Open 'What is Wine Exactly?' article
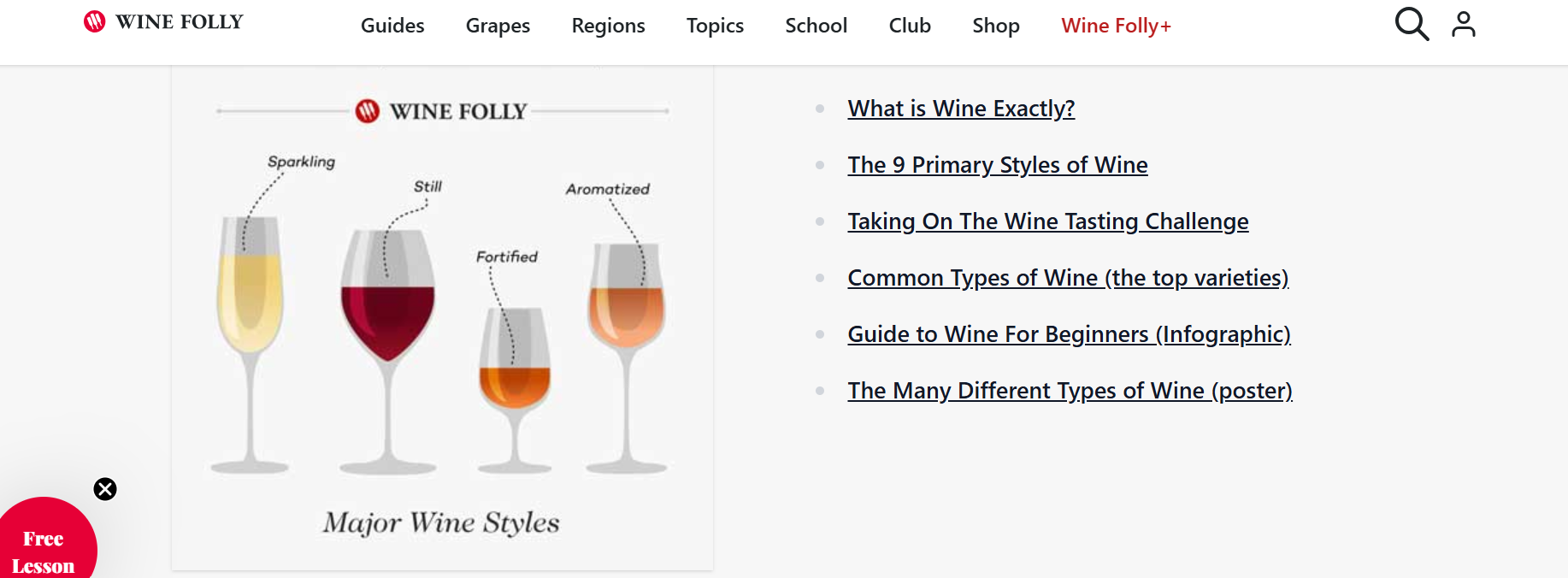Viewport: 1568px width, 578px height. tap(961, 109)
